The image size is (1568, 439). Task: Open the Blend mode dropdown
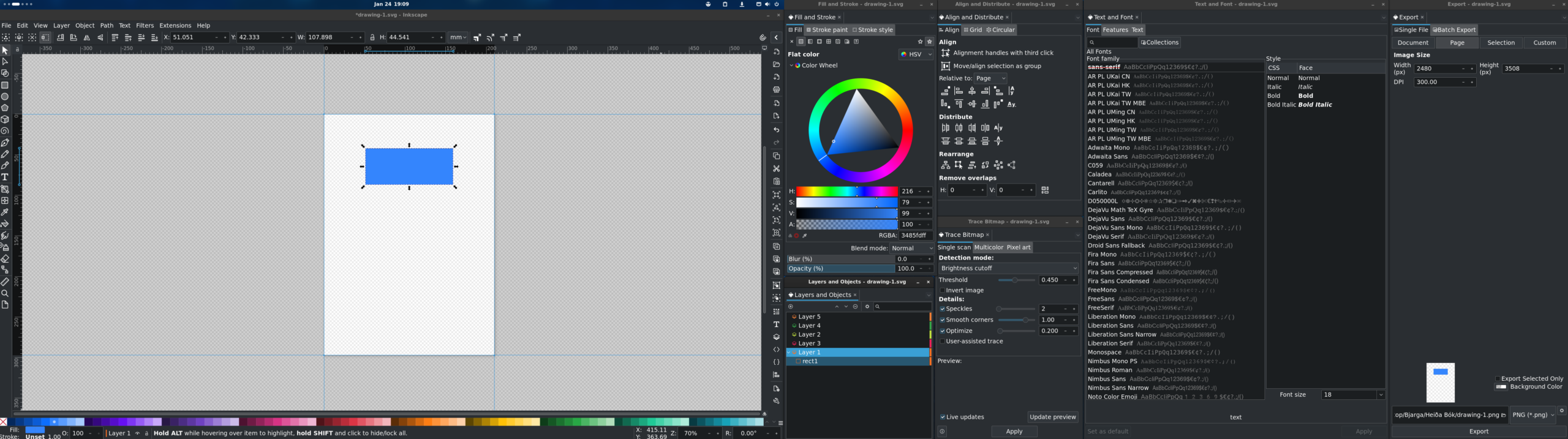[x=911, y=248]
